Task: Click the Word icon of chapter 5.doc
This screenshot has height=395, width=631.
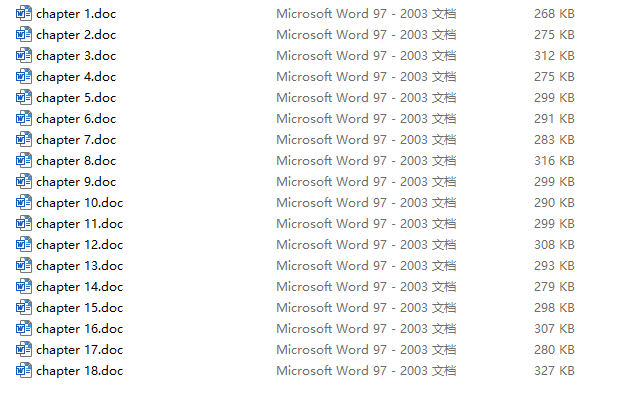Action: (24, 97)
